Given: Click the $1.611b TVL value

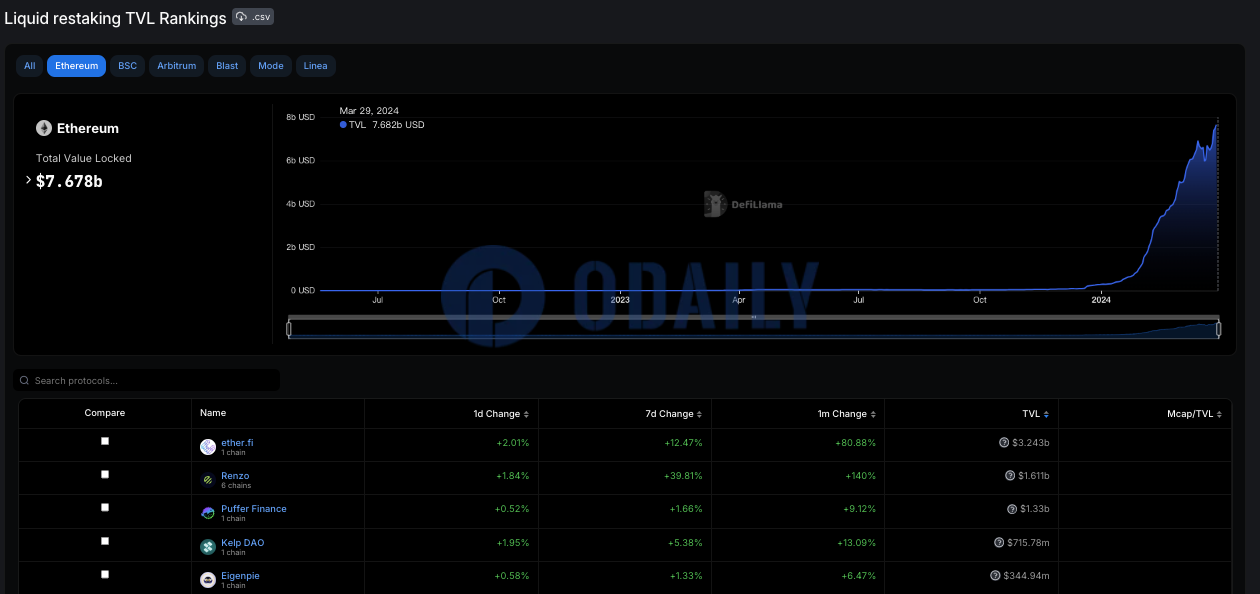Looking at the screenshot, I should 1034,476.
